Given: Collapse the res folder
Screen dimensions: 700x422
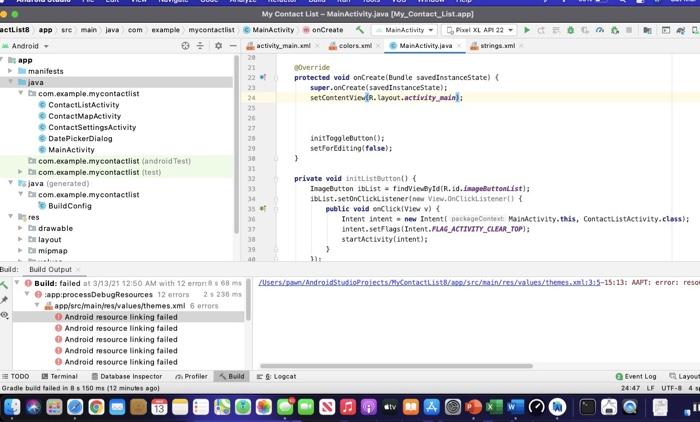Looking at the screenshot, I should [x=10, y=217].
